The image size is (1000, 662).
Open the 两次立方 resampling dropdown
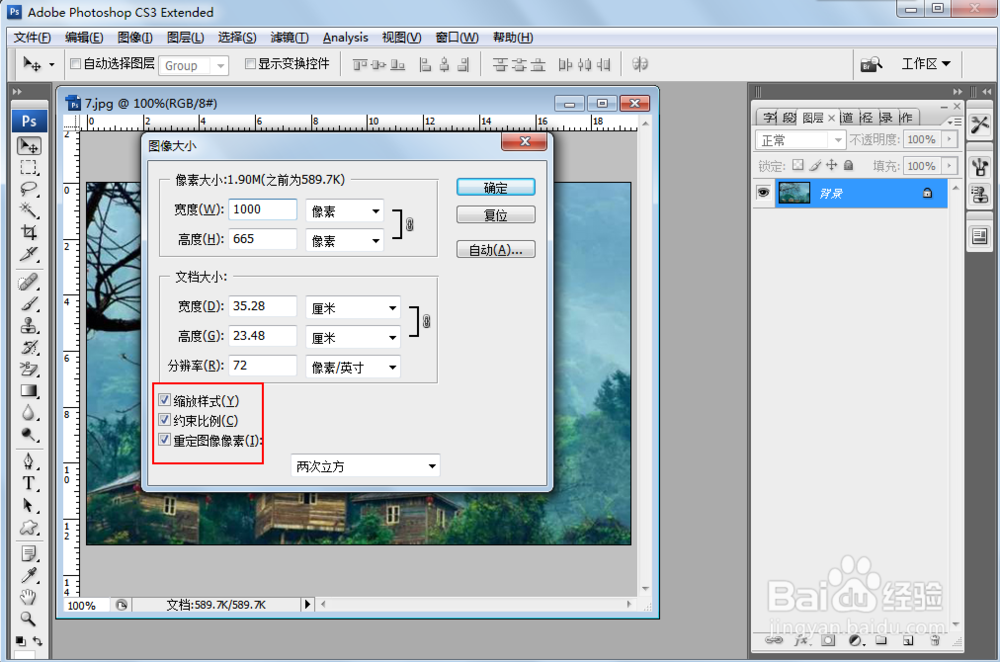coord(365,465)
